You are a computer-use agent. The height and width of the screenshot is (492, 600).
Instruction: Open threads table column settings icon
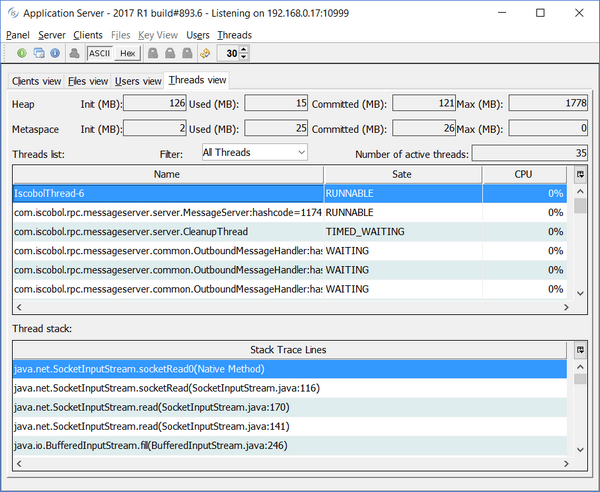coord(580,174)
